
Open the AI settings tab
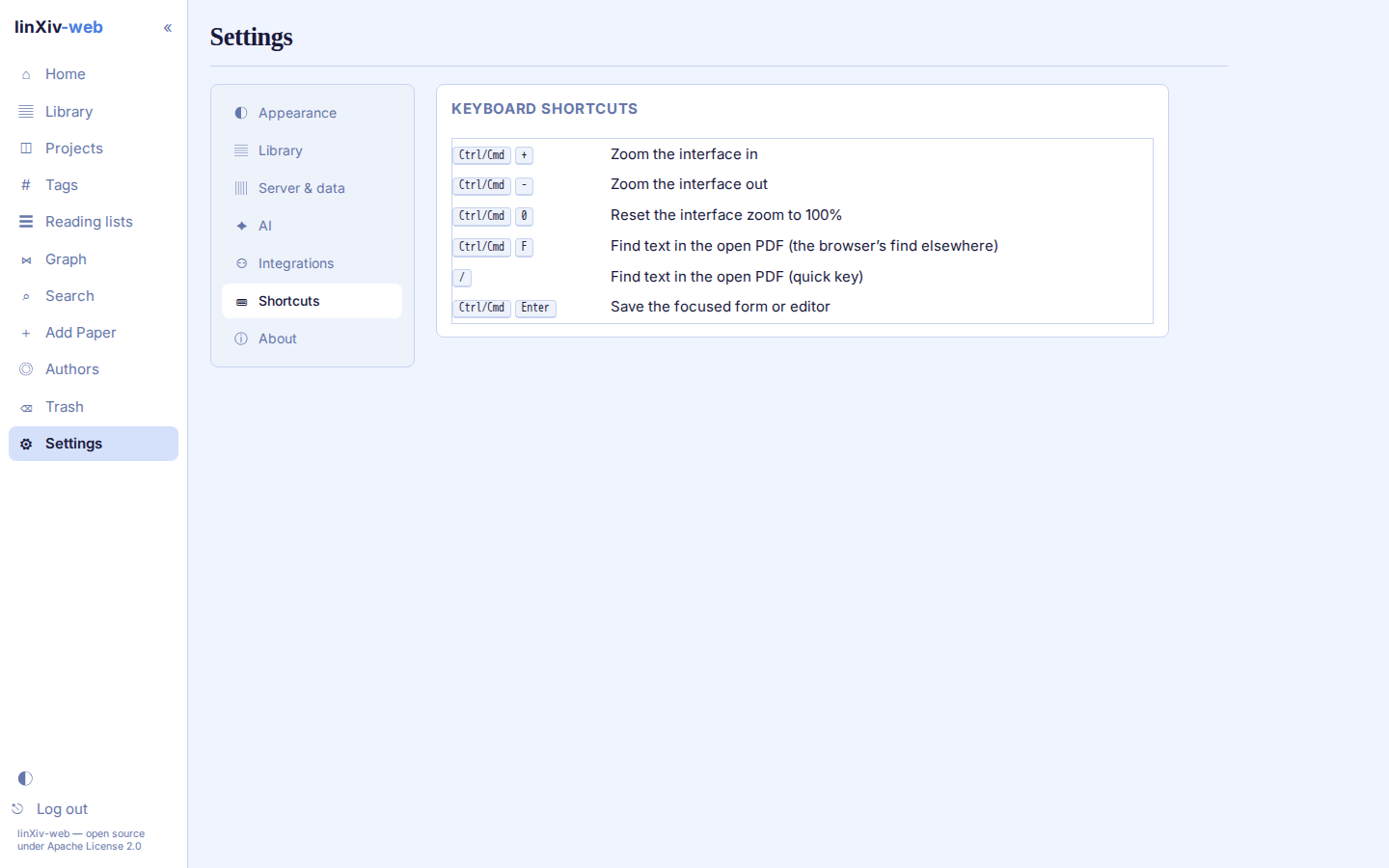(312, 226)
